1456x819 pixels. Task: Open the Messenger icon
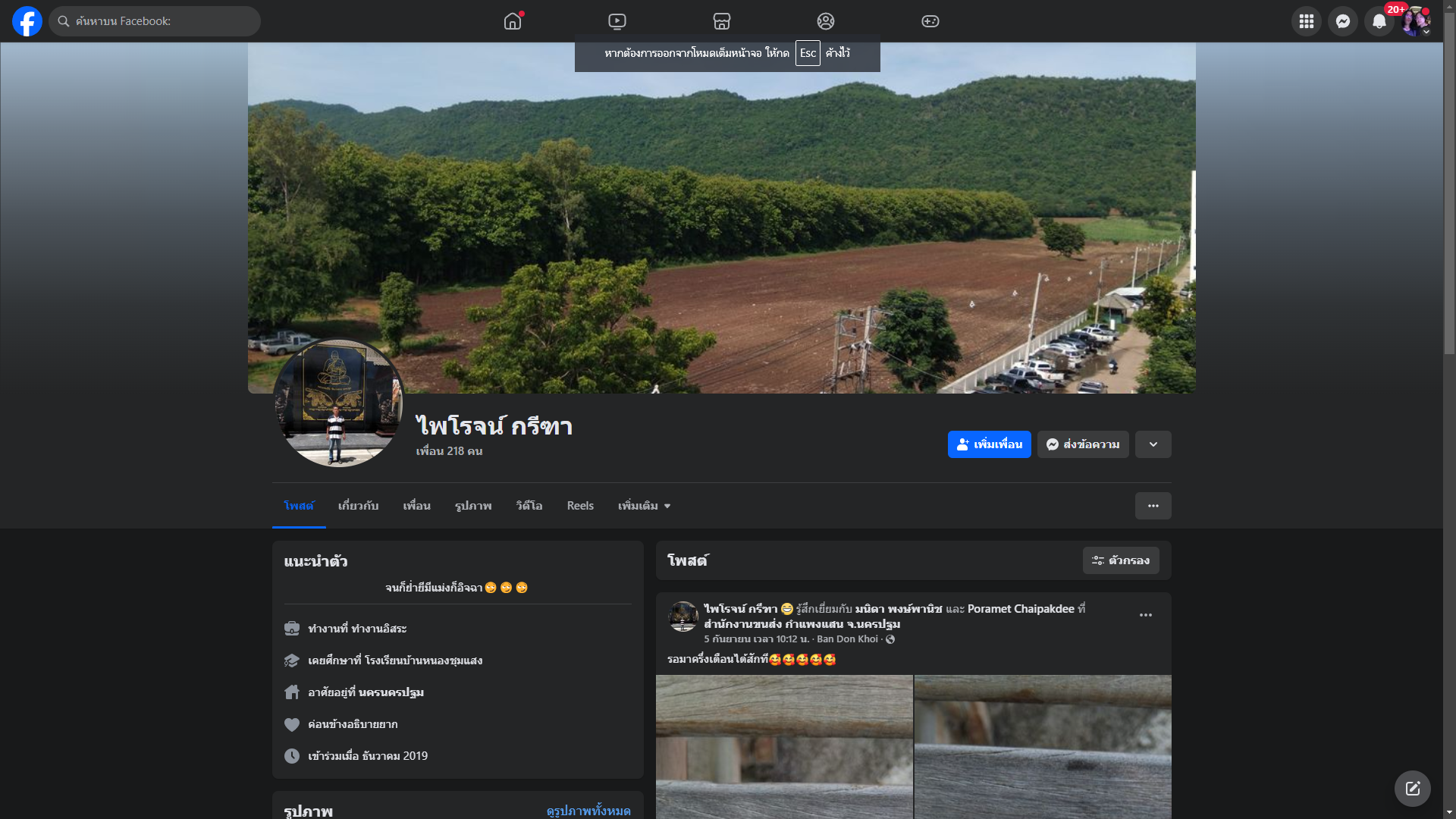click(1342, 21)
